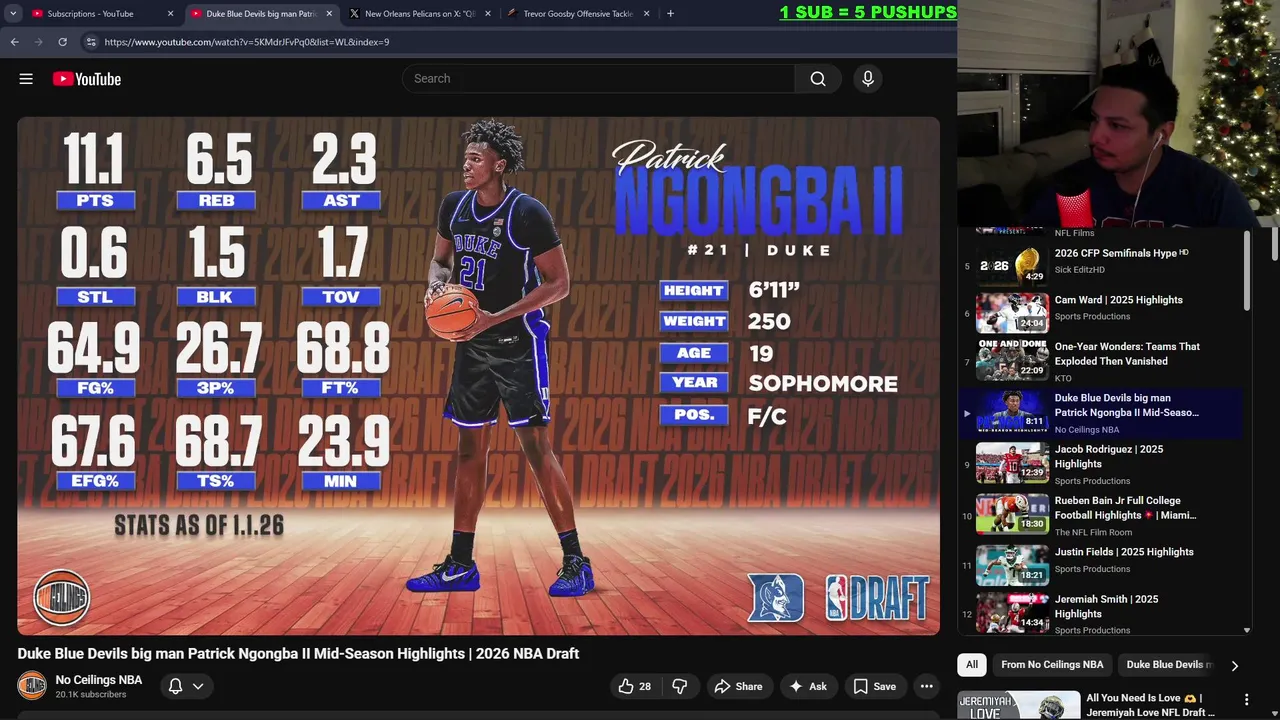Select the All filter chip
Image resolution: width=1280 pixels, height=720 pixels.
point(971,664)
